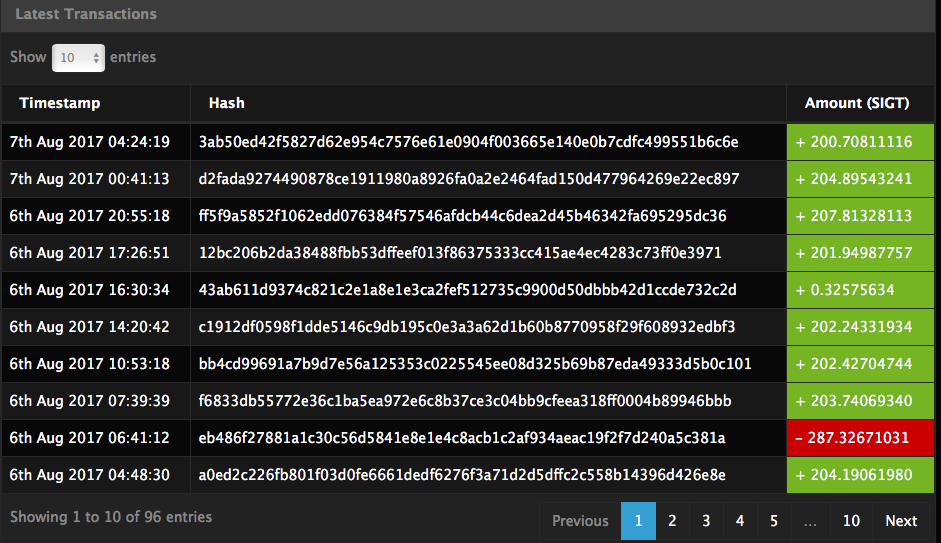Screen dimensions: 941x543
Task: Open the Show entries count dropdown
Action: point(78,58)
